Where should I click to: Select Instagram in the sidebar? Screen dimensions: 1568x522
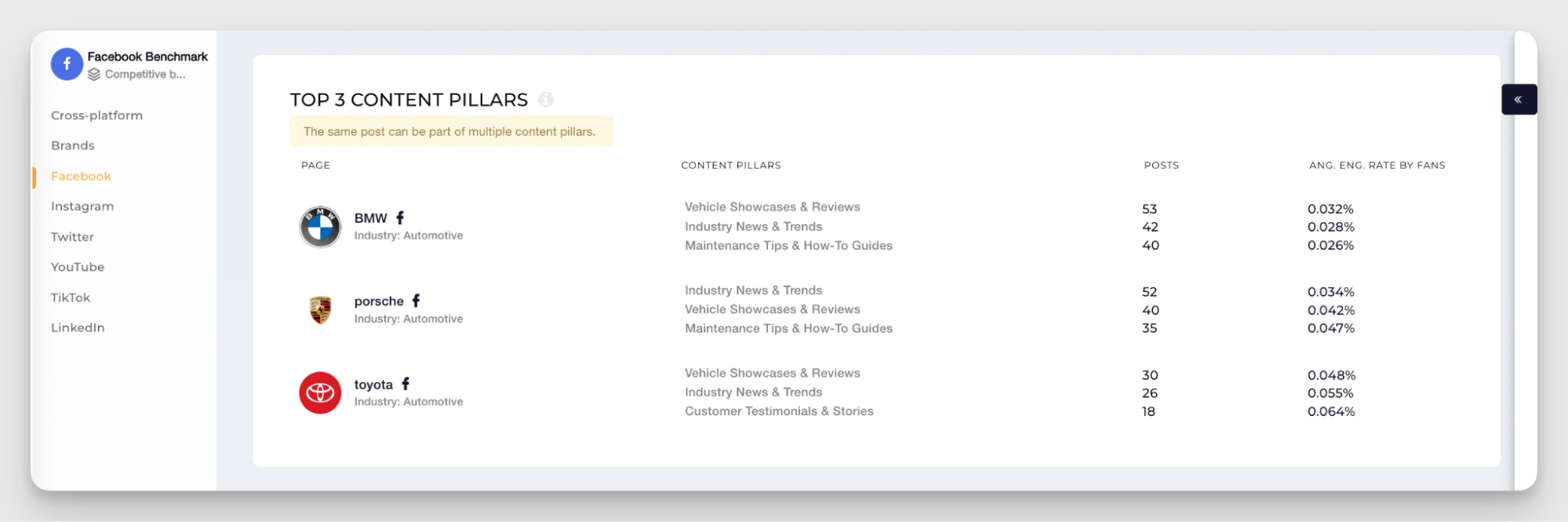[x=82, y=206]
